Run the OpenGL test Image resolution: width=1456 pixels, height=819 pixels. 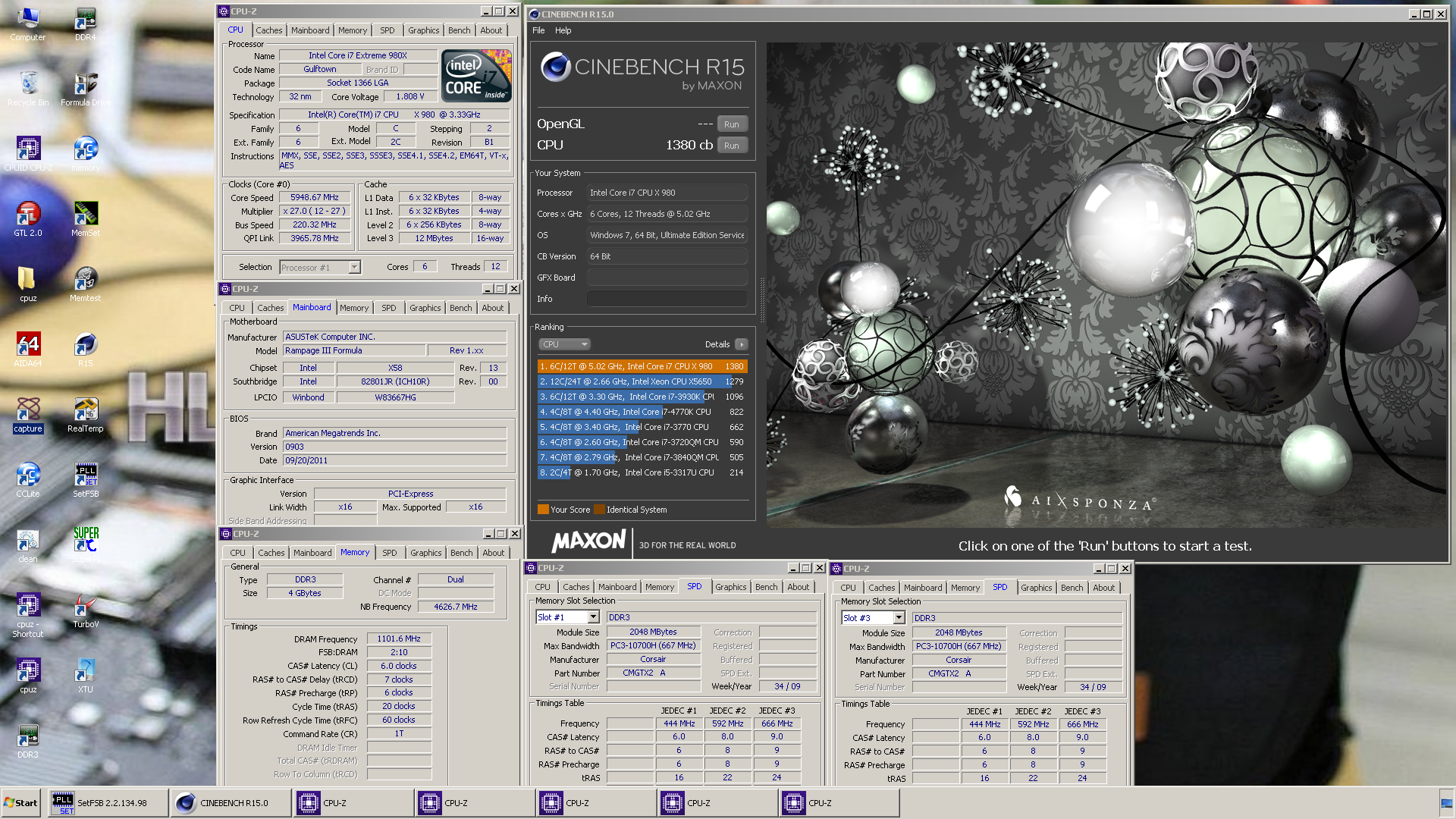coord(732,124)
